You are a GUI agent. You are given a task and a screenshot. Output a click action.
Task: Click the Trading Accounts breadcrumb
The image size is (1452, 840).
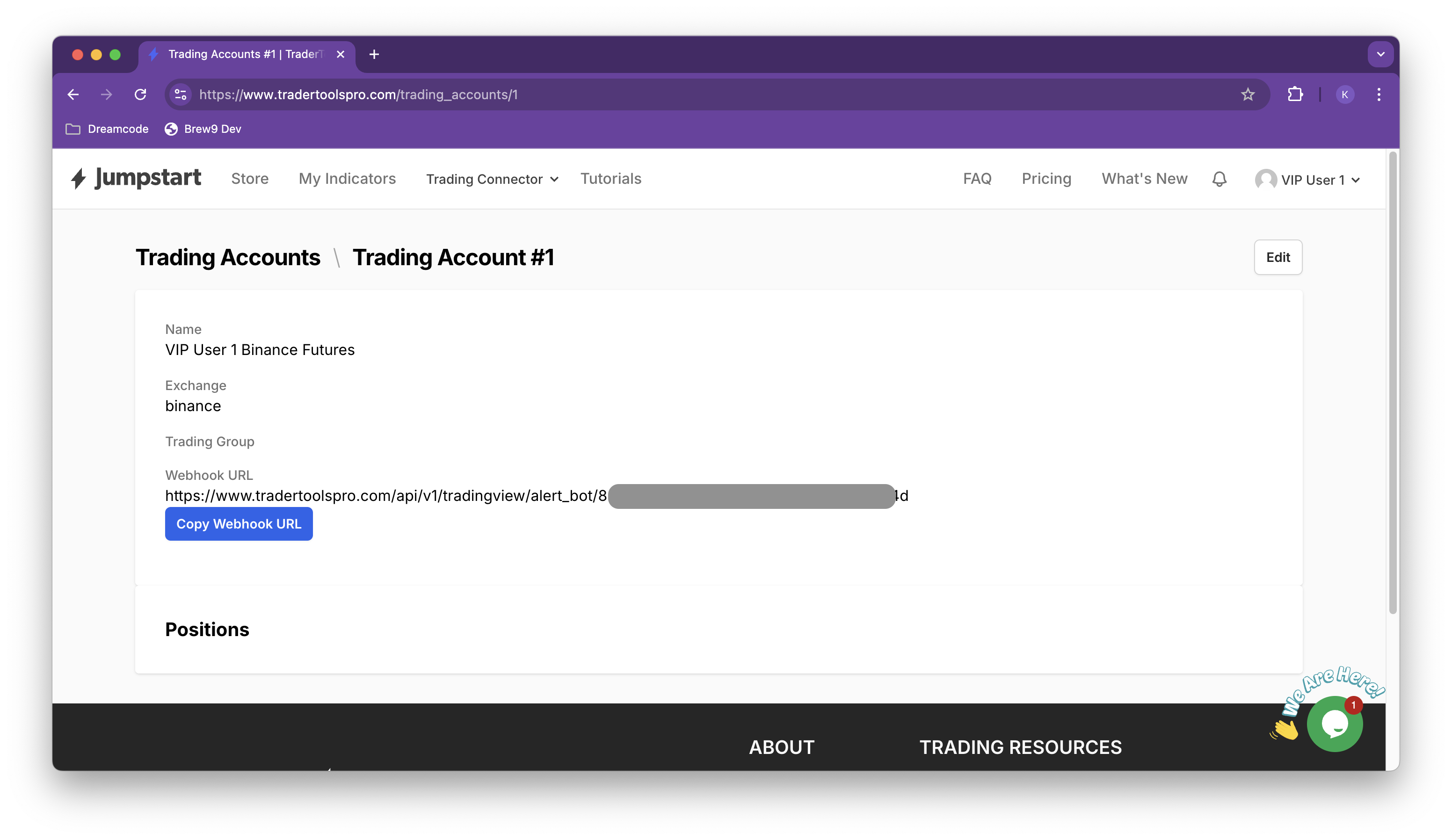pos(228,257)
